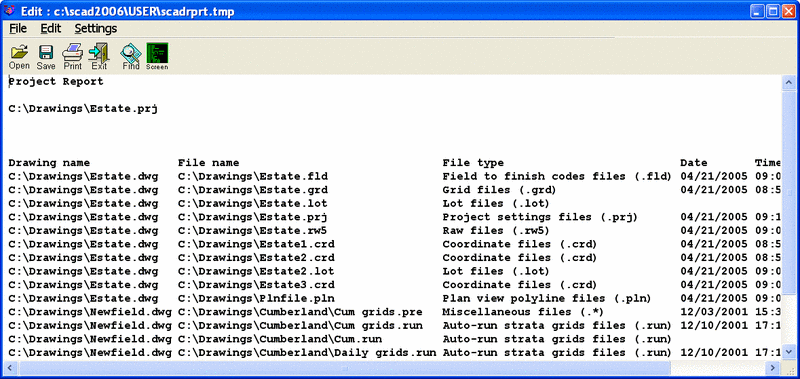Click the horizontal scrollbar left arrow

[x=10, y=367]
